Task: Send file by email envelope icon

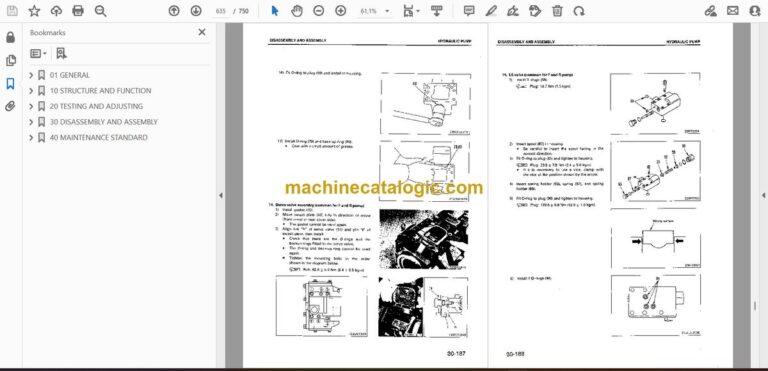Action: (x=733, y=11)
